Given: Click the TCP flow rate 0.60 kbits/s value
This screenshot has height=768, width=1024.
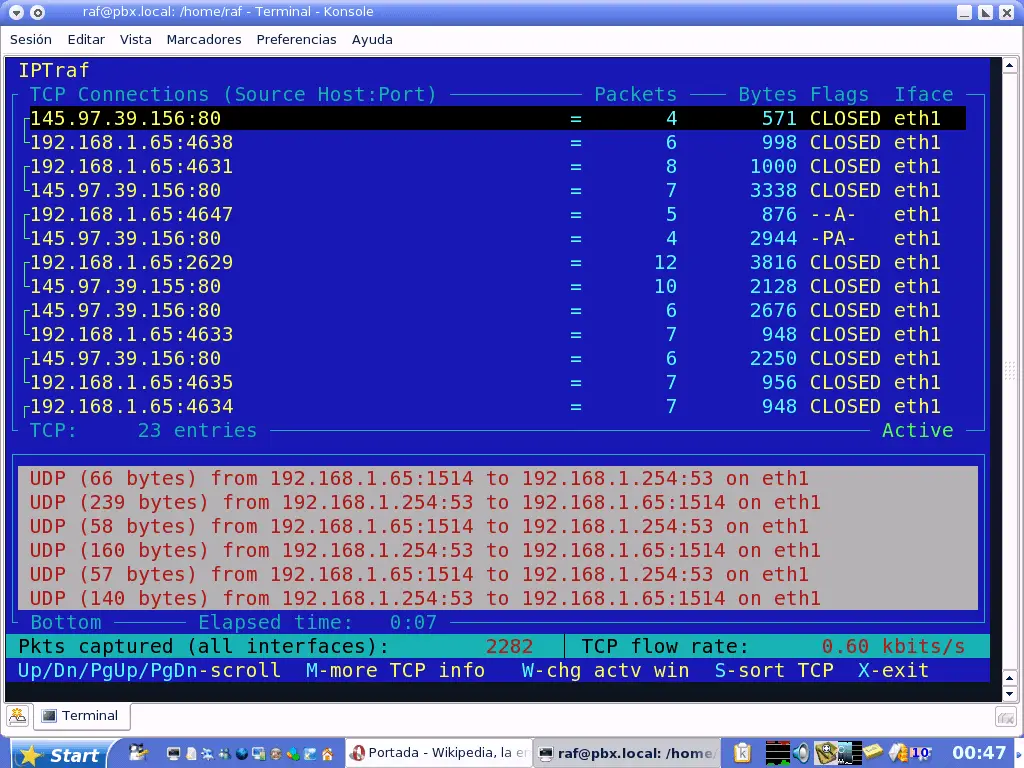Looking at the screenshot, I should pos(893,647).
